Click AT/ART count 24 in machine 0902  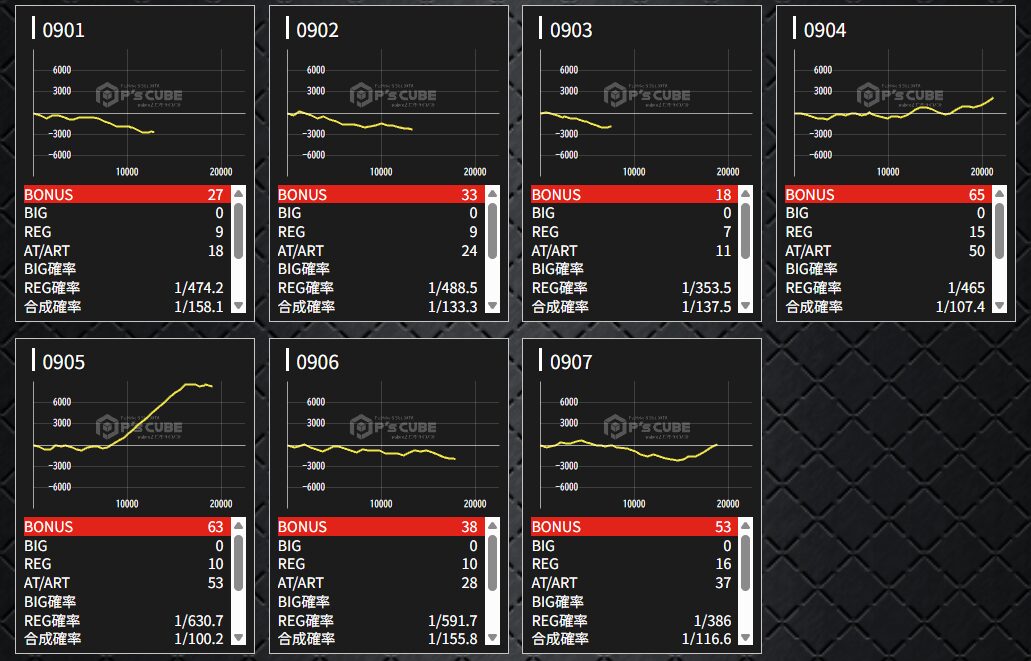[469, 251]
